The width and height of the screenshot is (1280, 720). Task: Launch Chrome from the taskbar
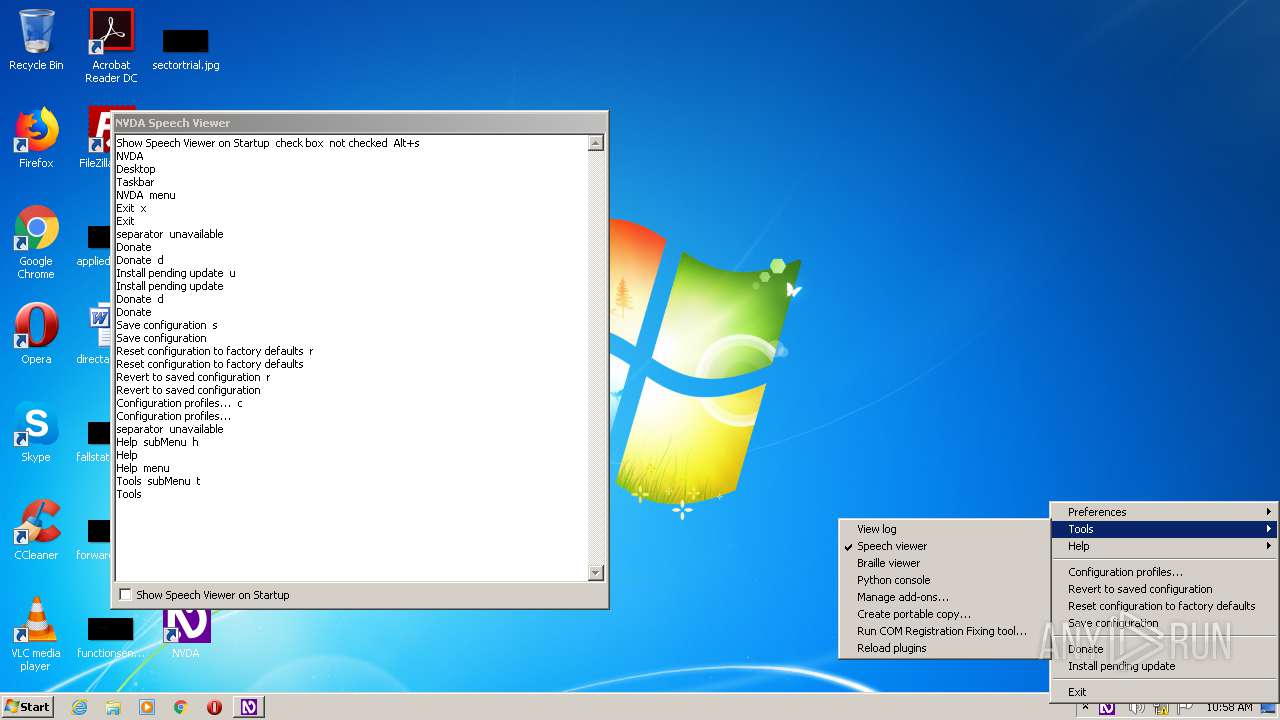(181, 707)
